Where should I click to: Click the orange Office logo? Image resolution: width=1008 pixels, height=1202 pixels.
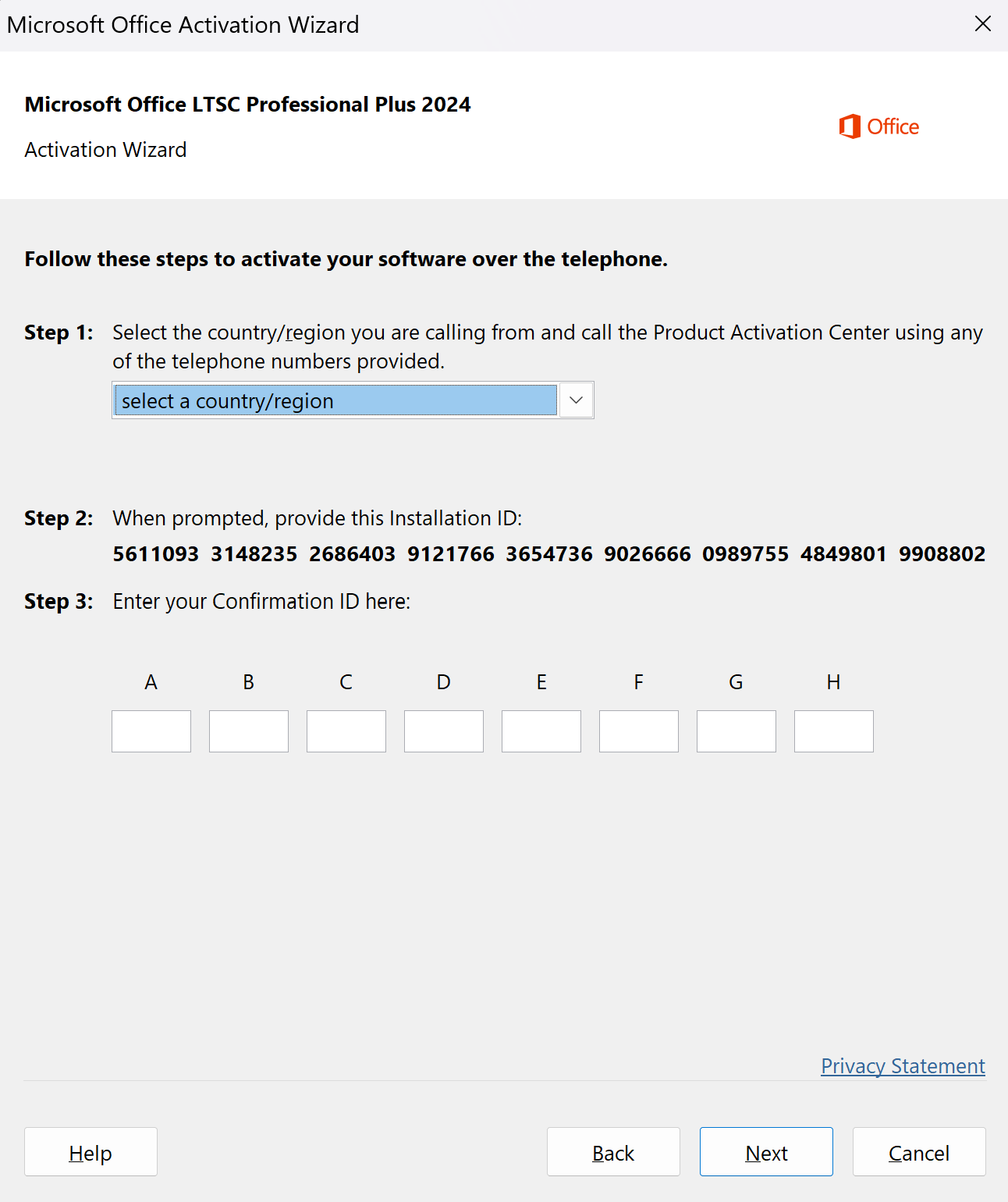(x=878, y=126)
